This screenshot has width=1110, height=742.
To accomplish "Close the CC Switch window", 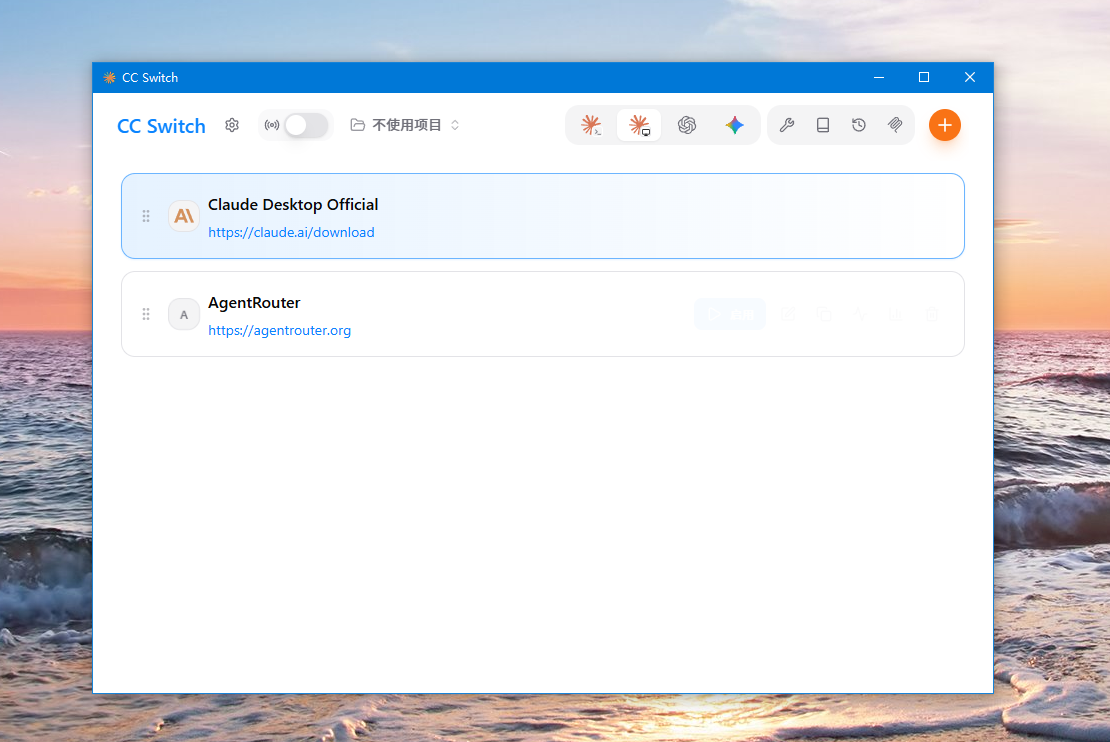I will [x=970, y=77].
